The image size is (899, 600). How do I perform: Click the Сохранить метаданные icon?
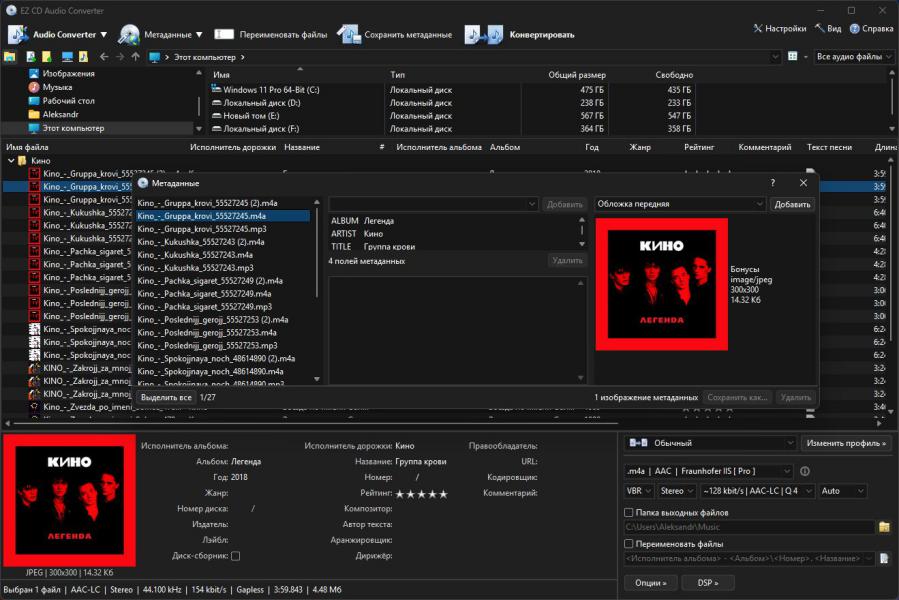[x=348, y=35]
